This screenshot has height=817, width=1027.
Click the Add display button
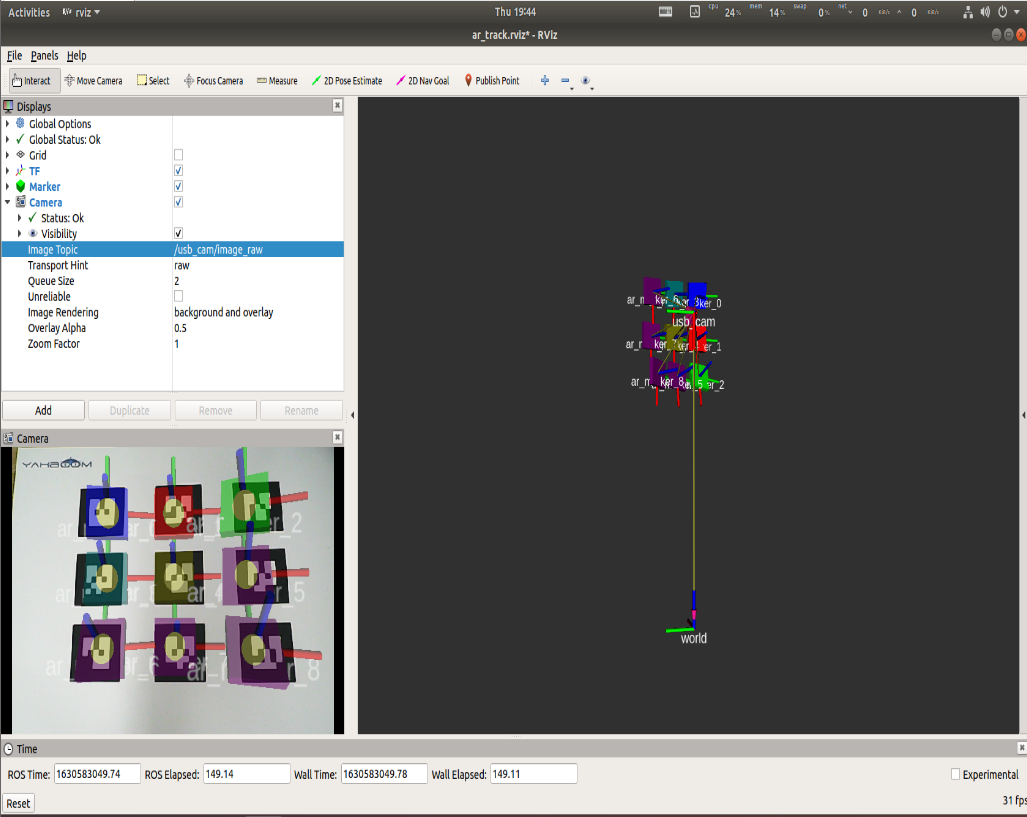[43, 411]
